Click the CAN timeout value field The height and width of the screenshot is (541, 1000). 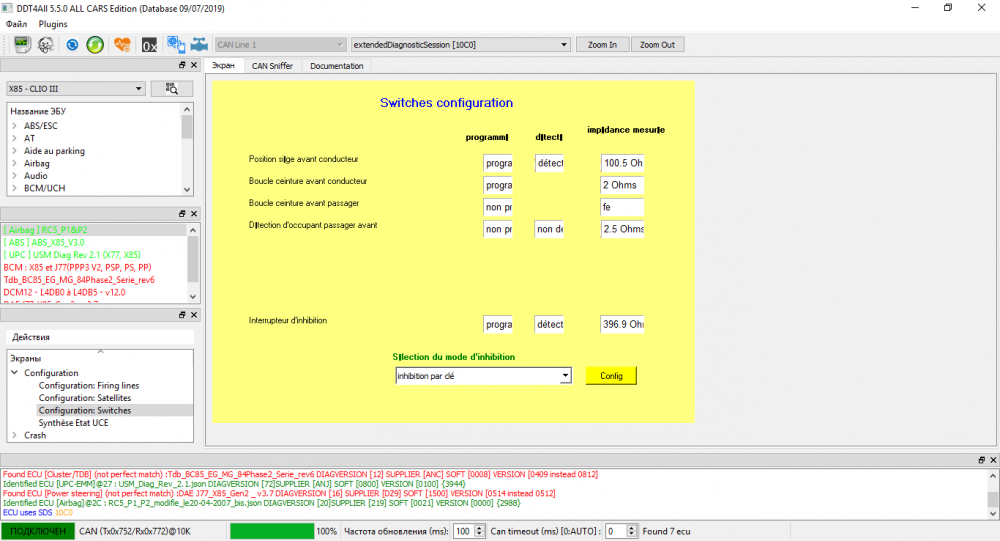(x=615, y=531)
